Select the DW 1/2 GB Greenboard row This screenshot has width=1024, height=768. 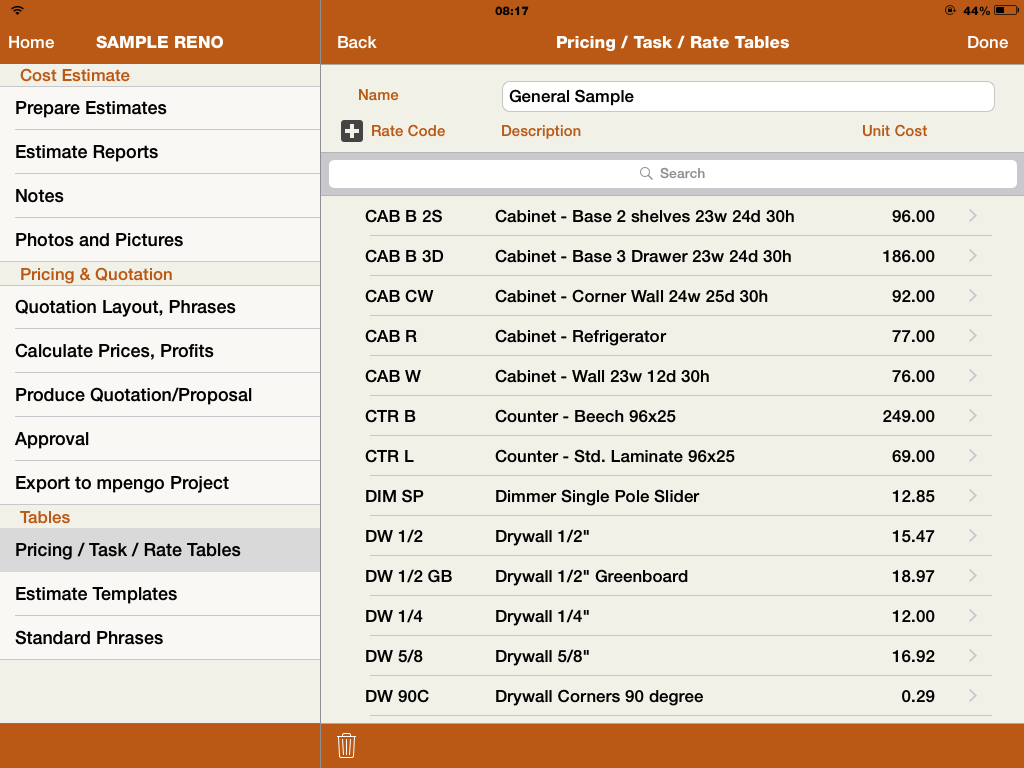tap(650, 576)
